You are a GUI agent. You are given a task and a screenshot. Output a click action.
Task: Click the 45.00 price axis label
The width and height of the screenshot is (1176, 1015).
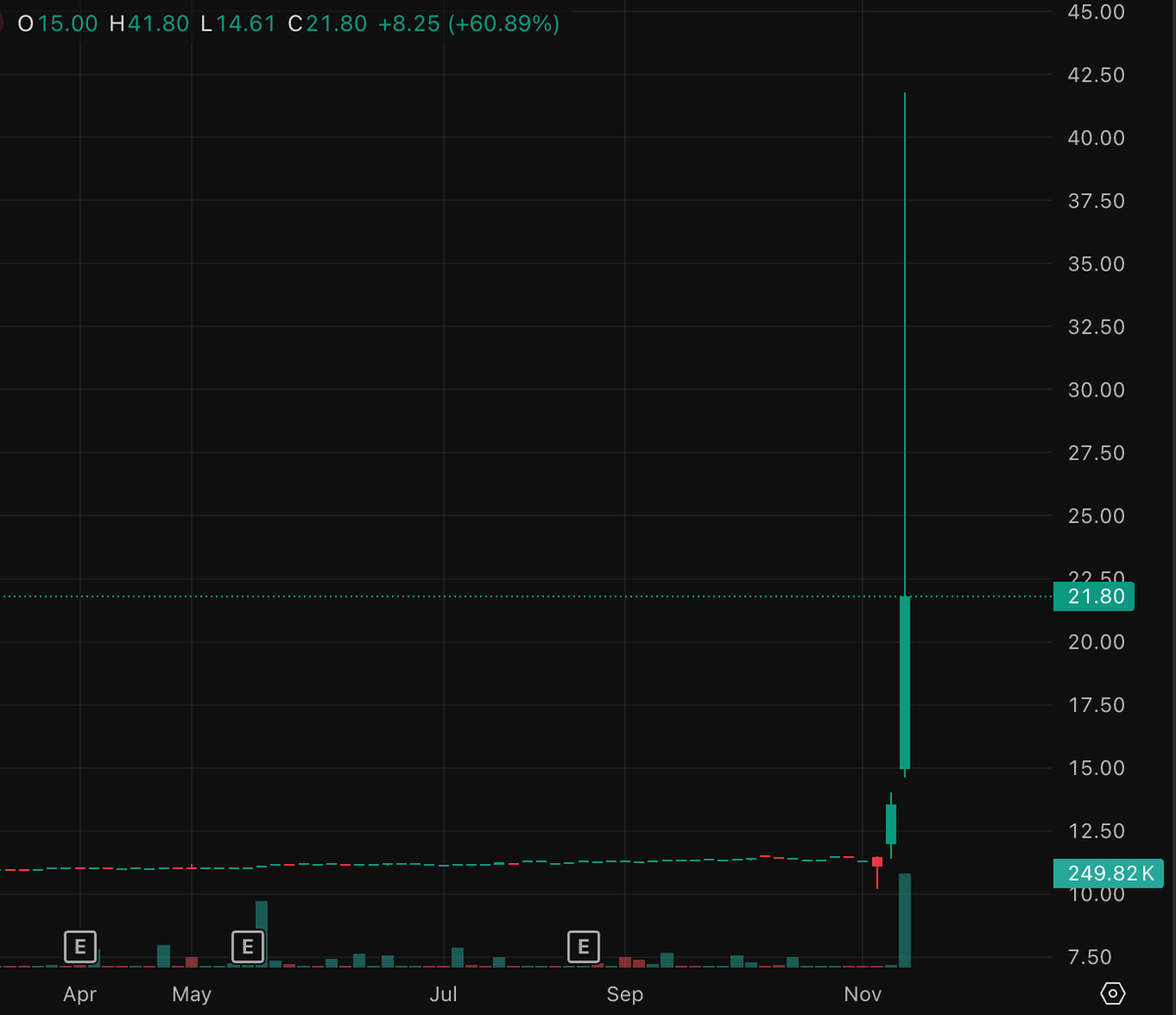click(1096, 12)
